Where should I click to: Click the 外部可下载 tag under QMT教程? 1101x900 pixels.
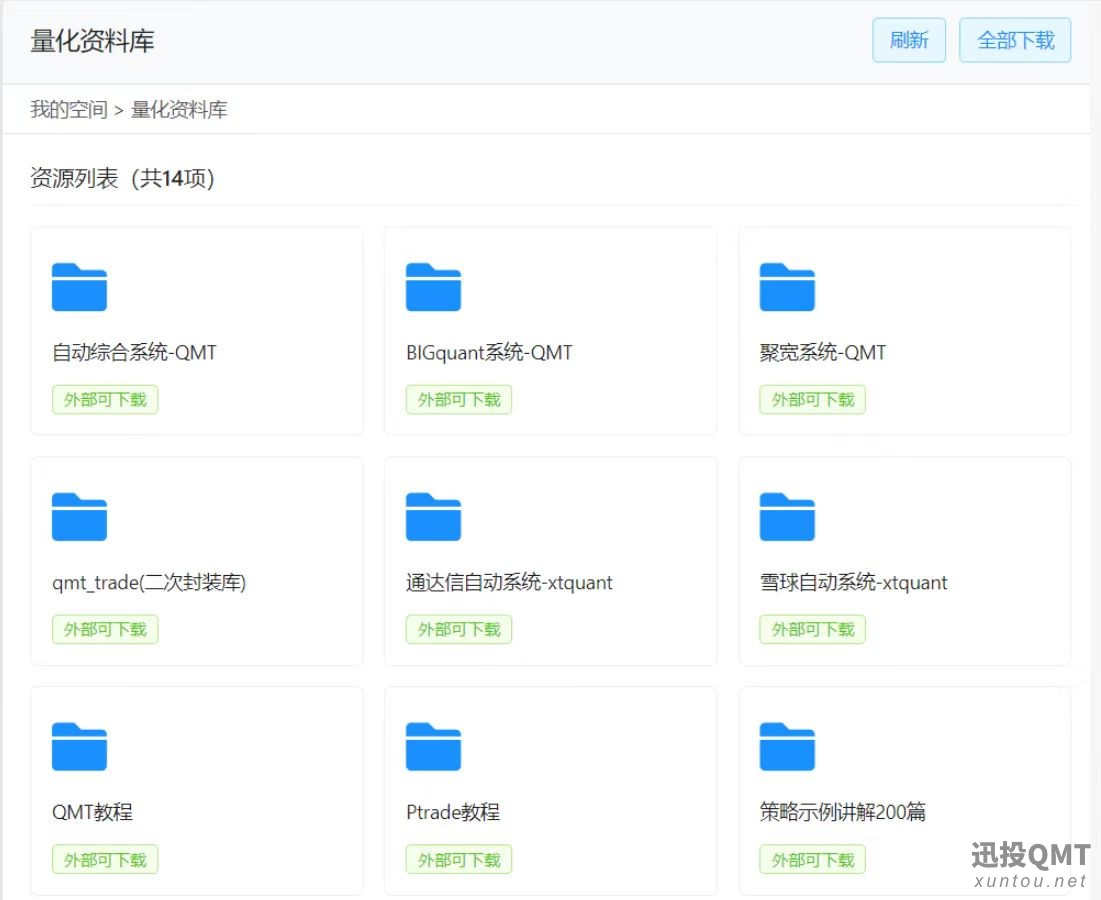105,860
